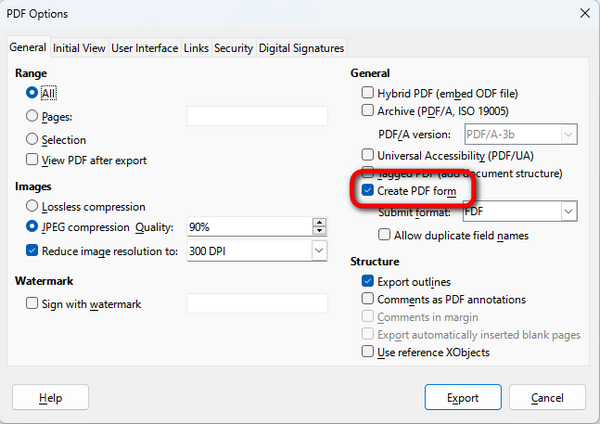Screen dimensions: 600x424
Task: Choose the Selection range option
Action: point(33,140)
